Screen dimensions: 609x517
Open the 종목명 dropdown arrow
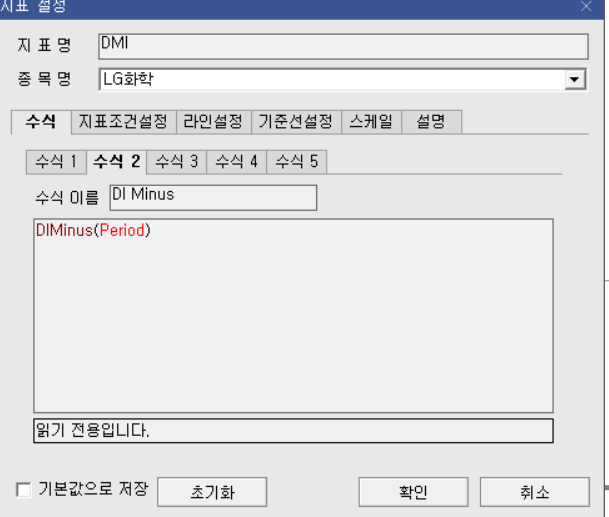[x=574, y=80]
